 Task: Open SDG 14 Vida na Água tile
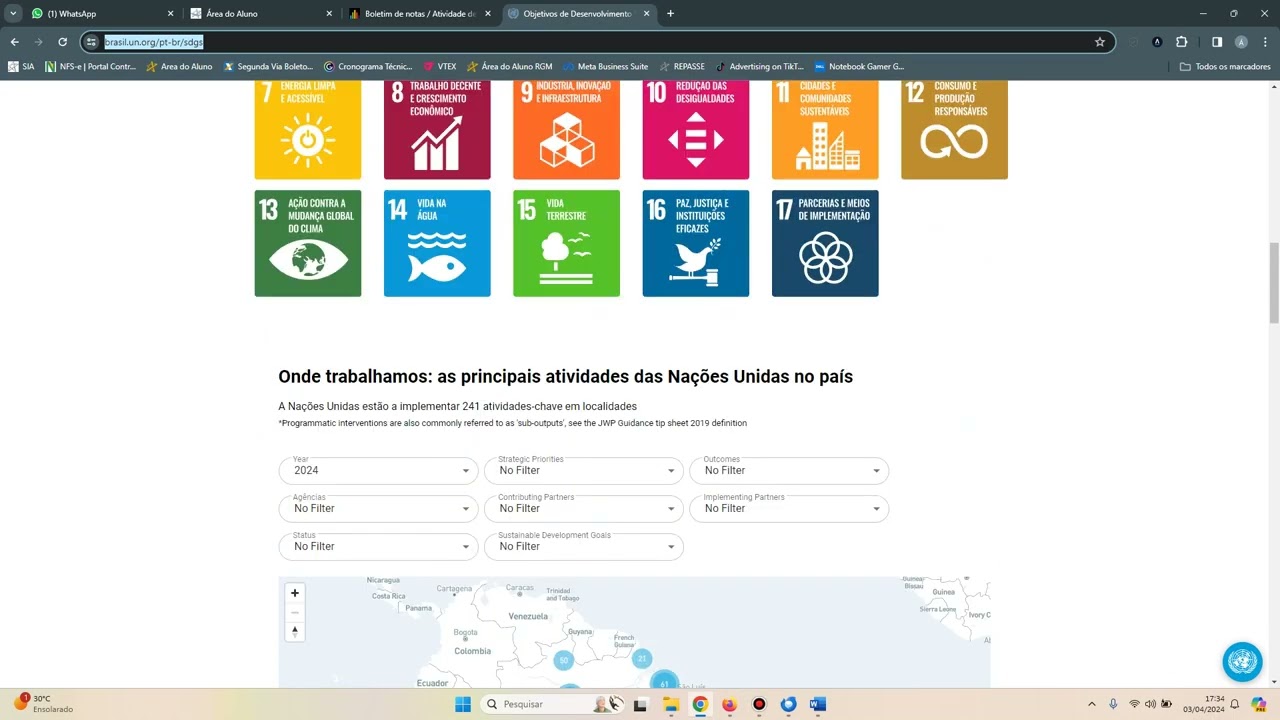pyautogui.click(x=437, y=243)
